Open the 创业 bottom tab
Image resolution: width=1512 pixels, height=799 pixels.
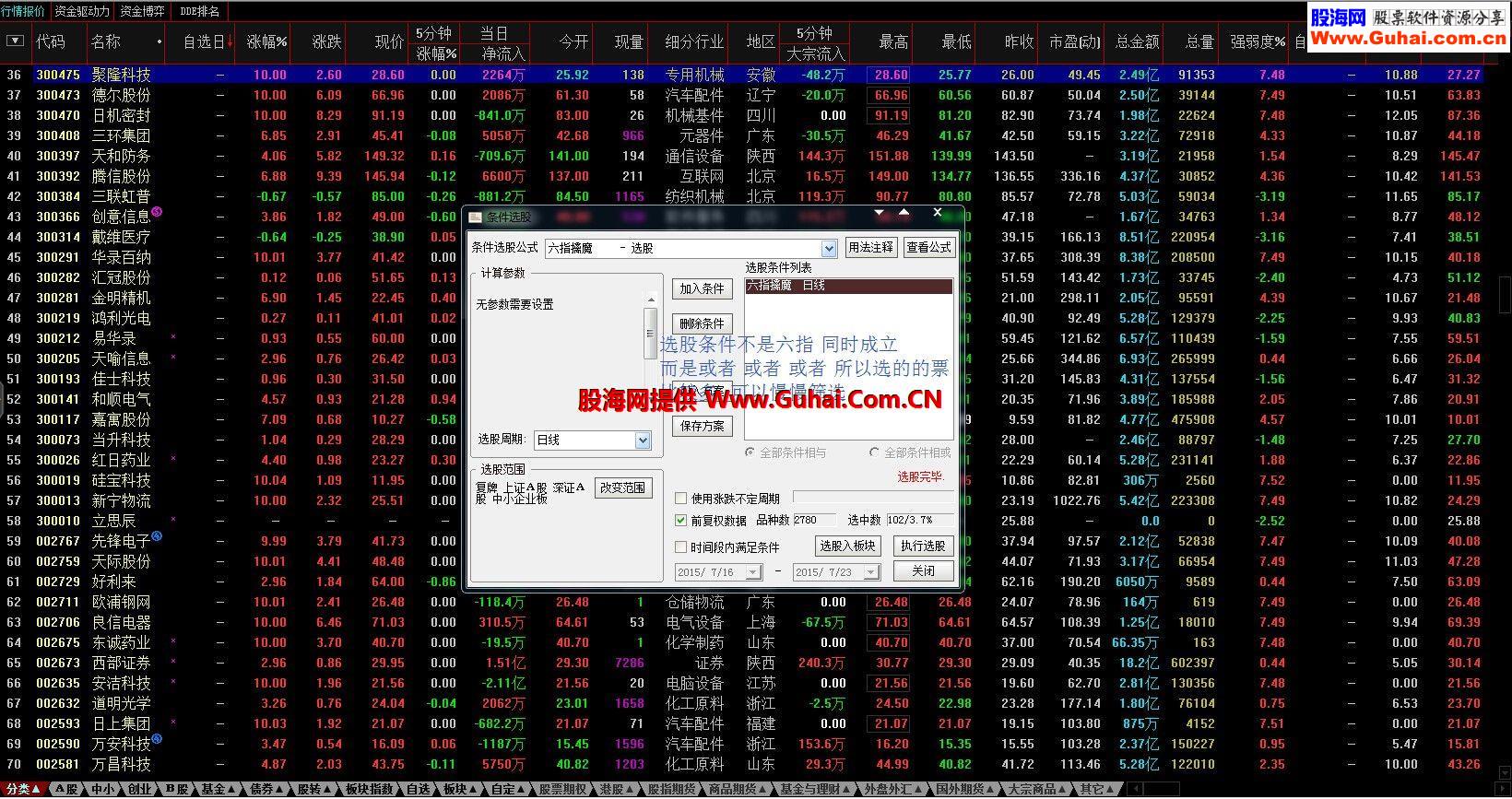pyautogui.click(x=139, y=789)
